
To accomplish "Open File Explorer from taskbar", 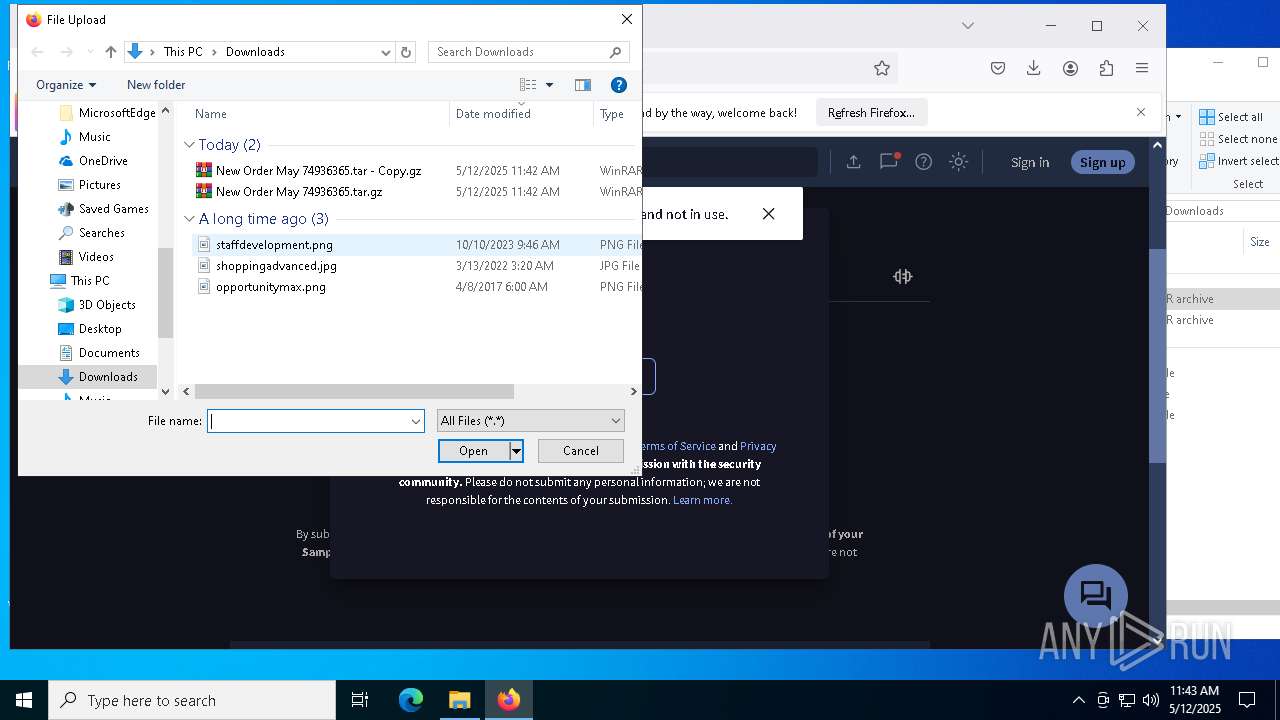I will [460, 700].
